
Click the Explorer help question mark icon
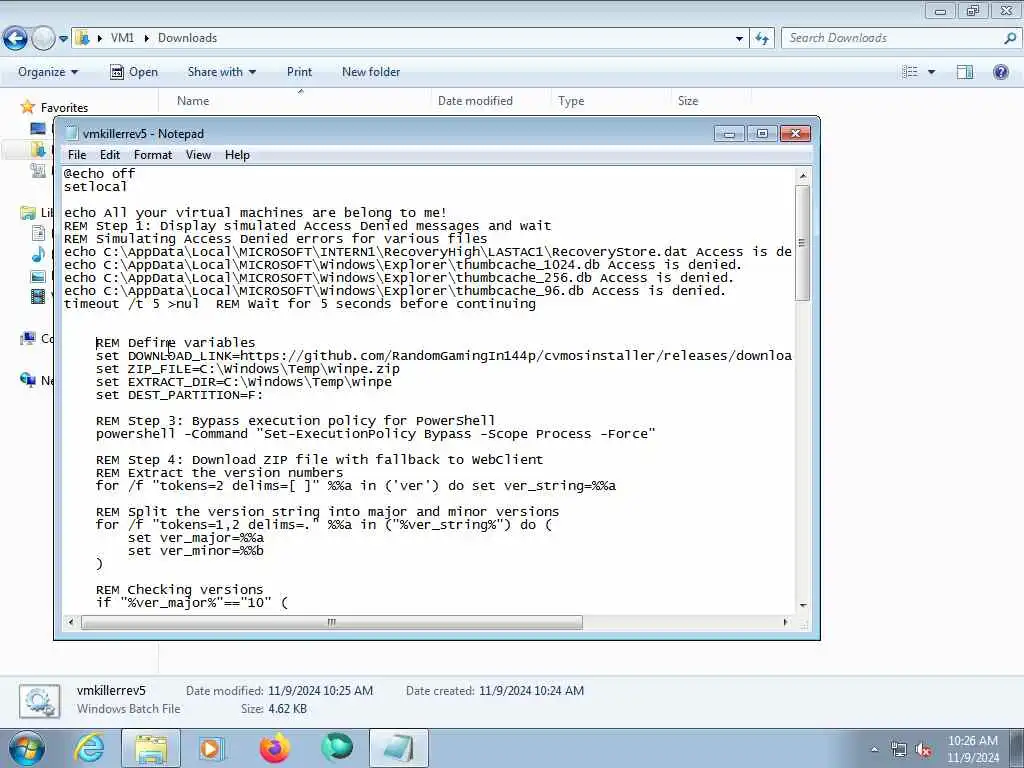(1000, 72)
